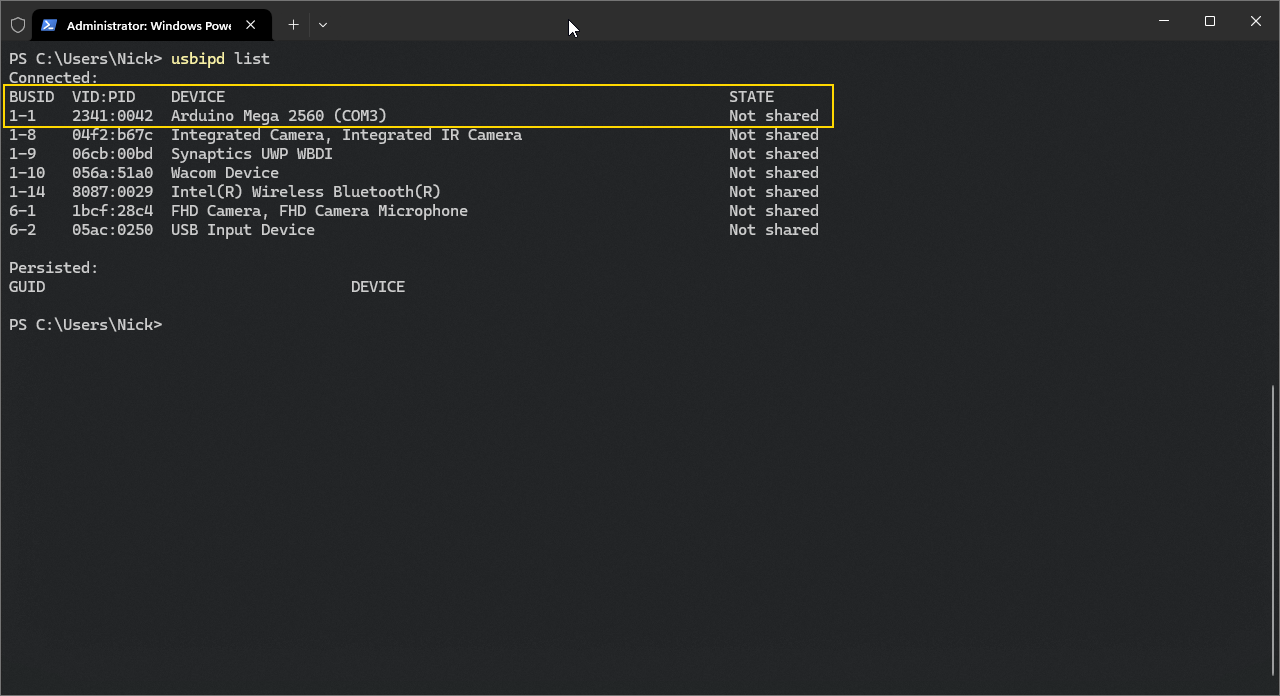Click the DEVICE header under Persisted

click(378, 287)
